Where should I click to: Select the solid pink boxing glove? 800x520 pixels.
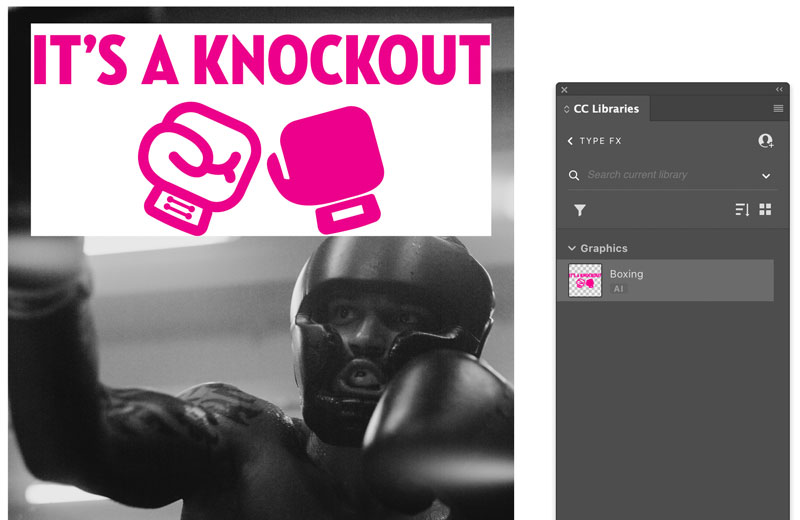(x=326, y=170)
